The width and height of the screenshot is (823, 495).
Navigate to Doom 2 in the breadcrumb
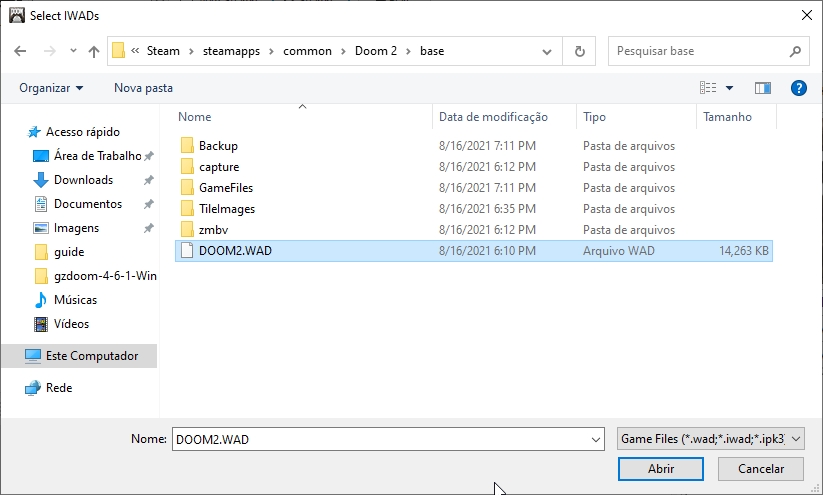pos(376,51)
